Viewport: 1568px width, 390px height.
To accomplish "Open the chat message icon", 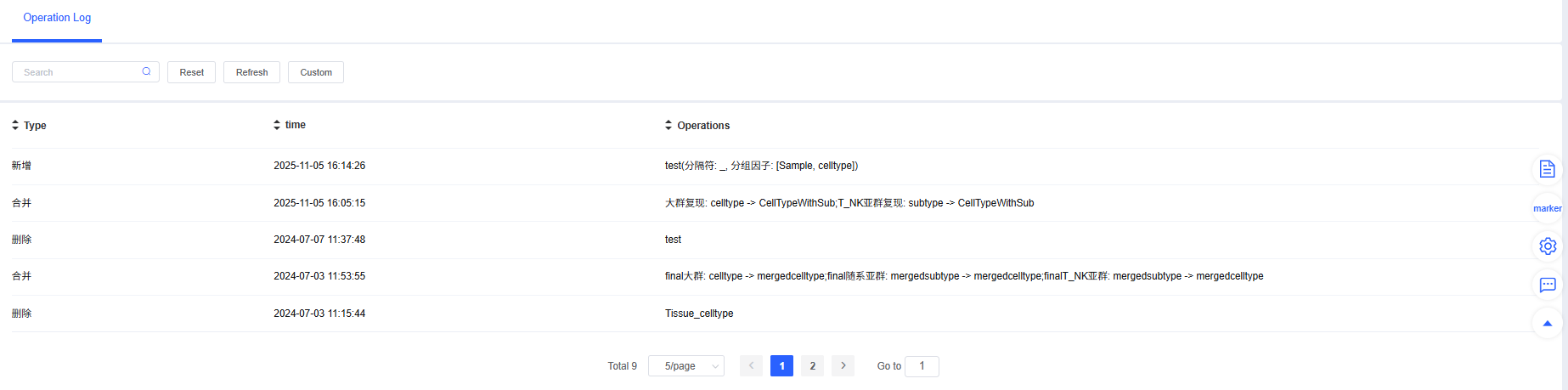I will click(x=1547, y=285).
